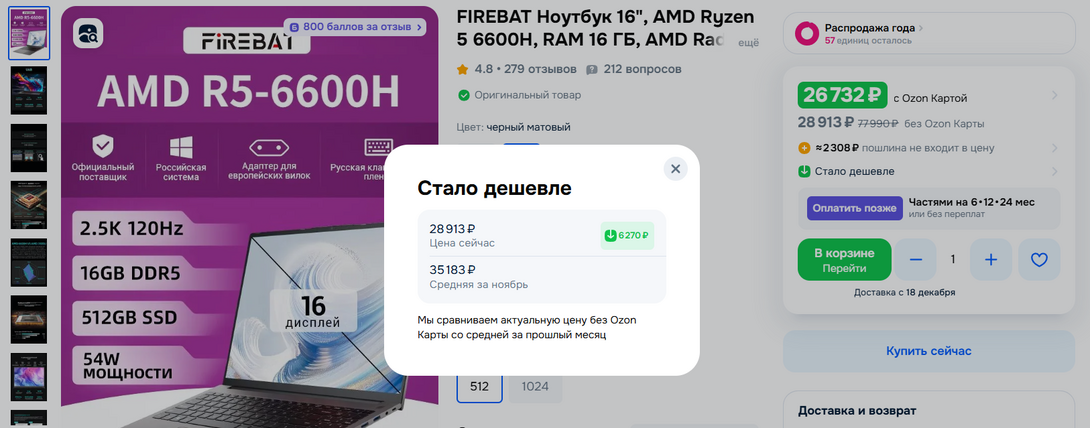Click the image search icon on product photo
Screen dimensions: 1090x428
(x=88, y=33)
